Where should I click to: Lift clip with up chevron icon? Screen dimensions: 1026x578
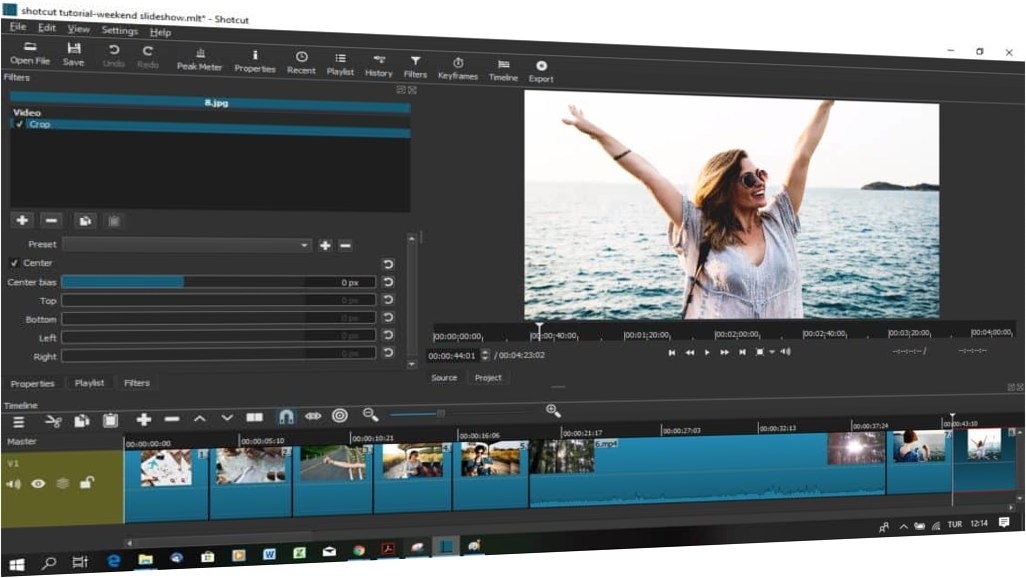click(200, 418)
